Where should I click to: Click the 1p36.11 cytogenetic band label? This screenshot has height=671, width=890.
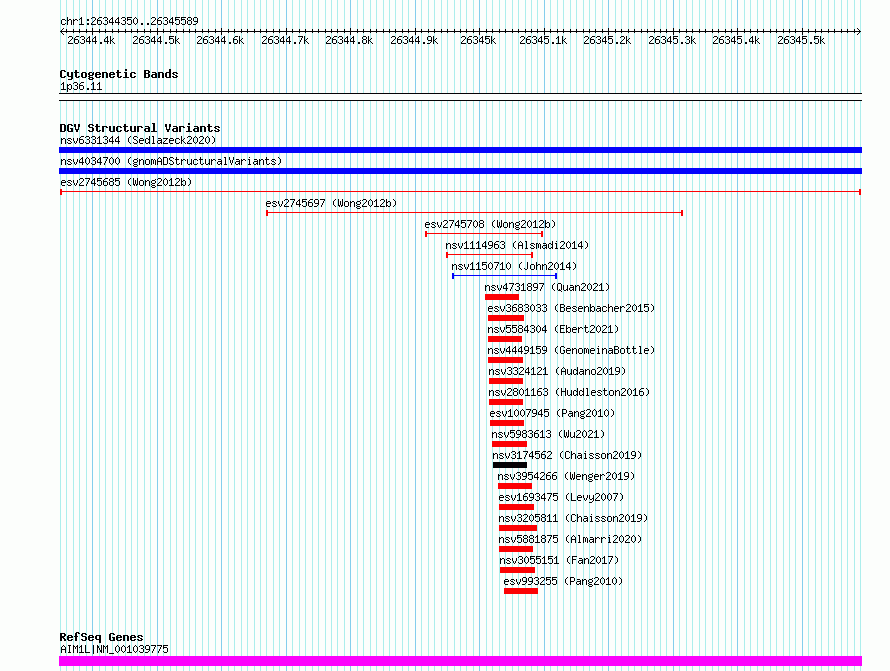[x=81, y=86]
